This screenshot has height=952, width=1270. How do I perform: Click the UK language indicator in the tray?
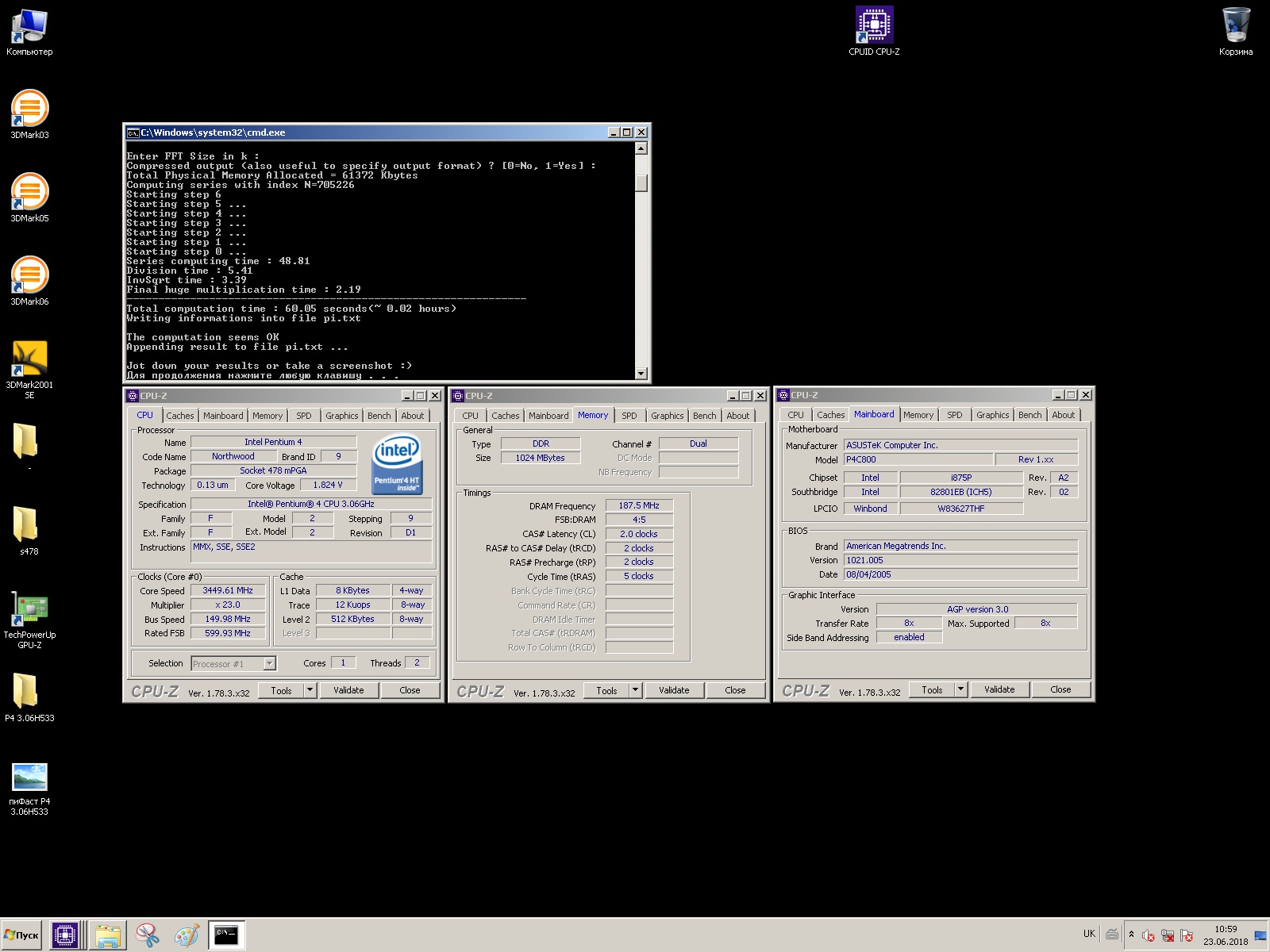point(1089,934)
